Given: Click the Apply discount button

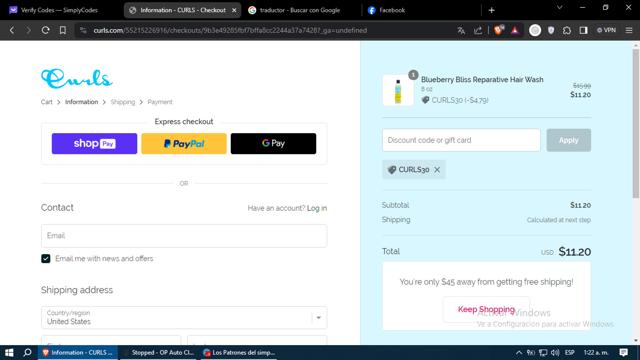Looking at the screenshot, I should (569, 140).
